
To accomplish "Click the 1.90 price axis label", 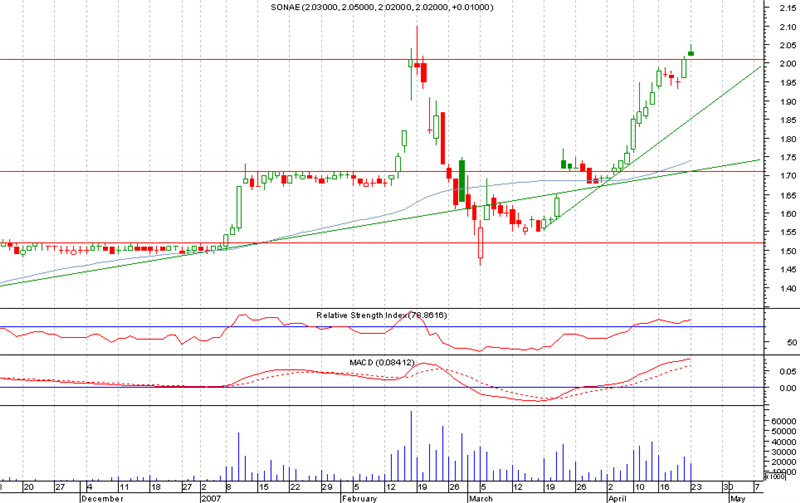I will click(x=788, y=102).
